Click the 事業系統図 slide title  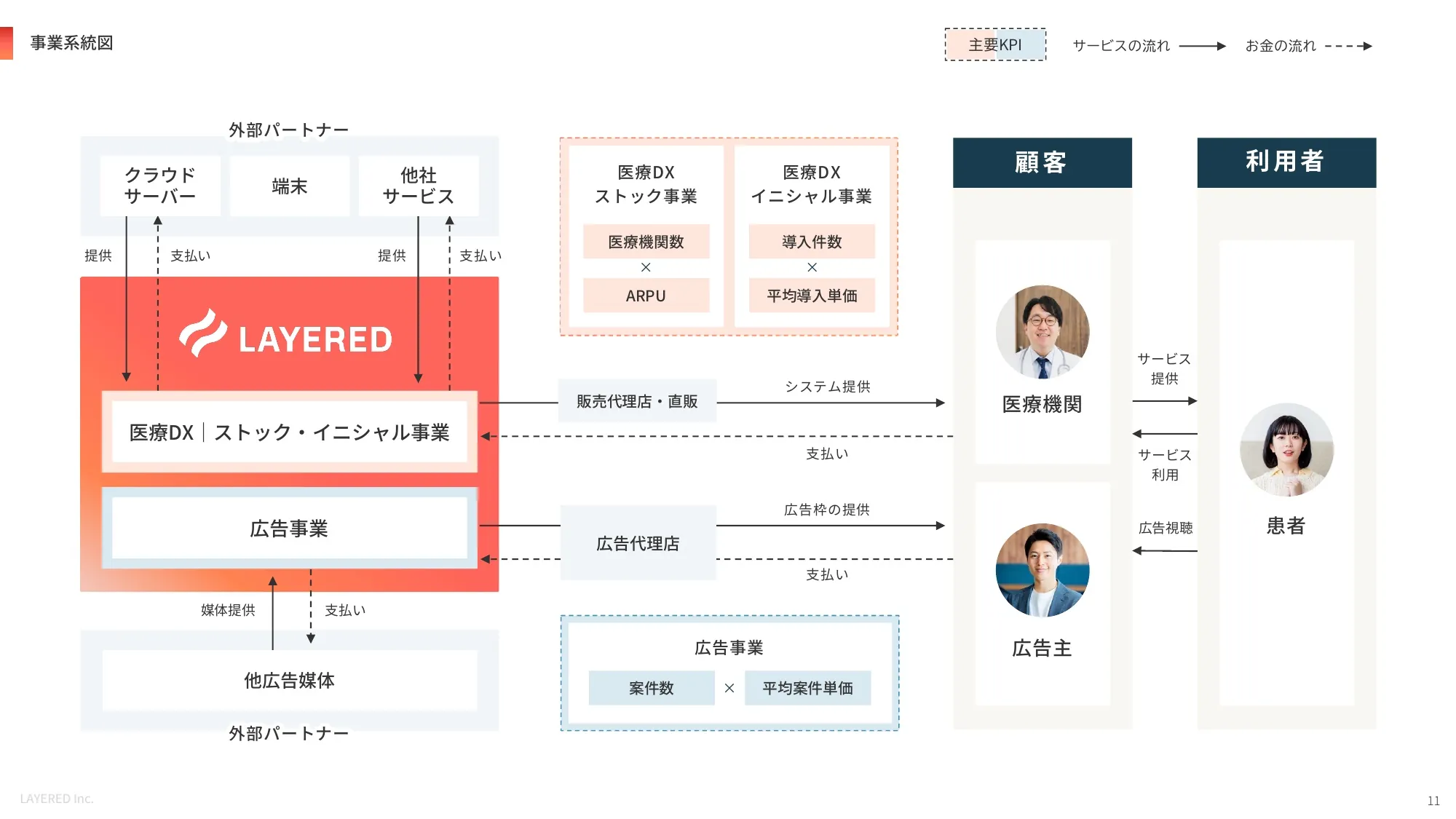(x=71, y=43)
